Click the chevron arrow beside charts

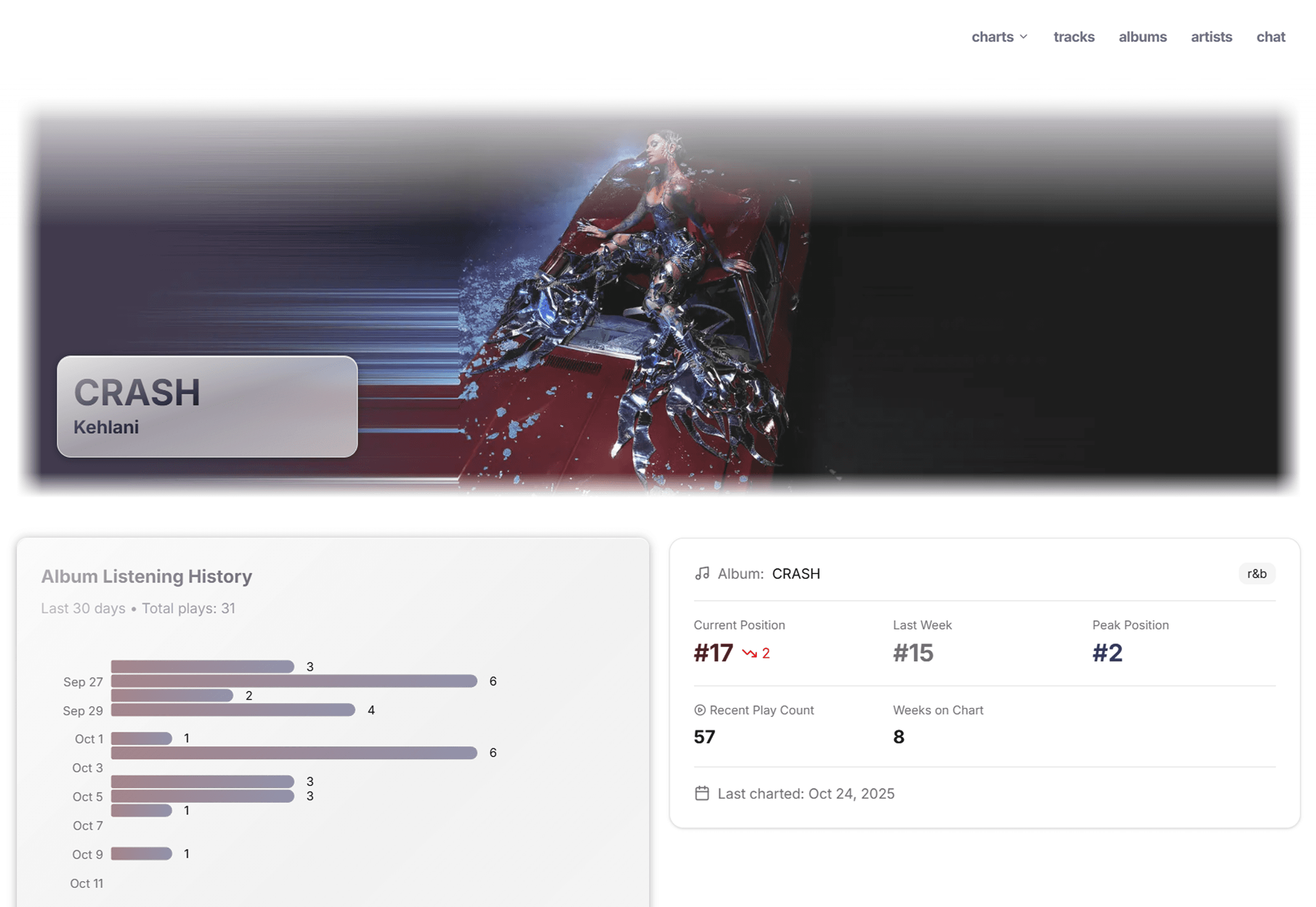tap(1025, 36)
